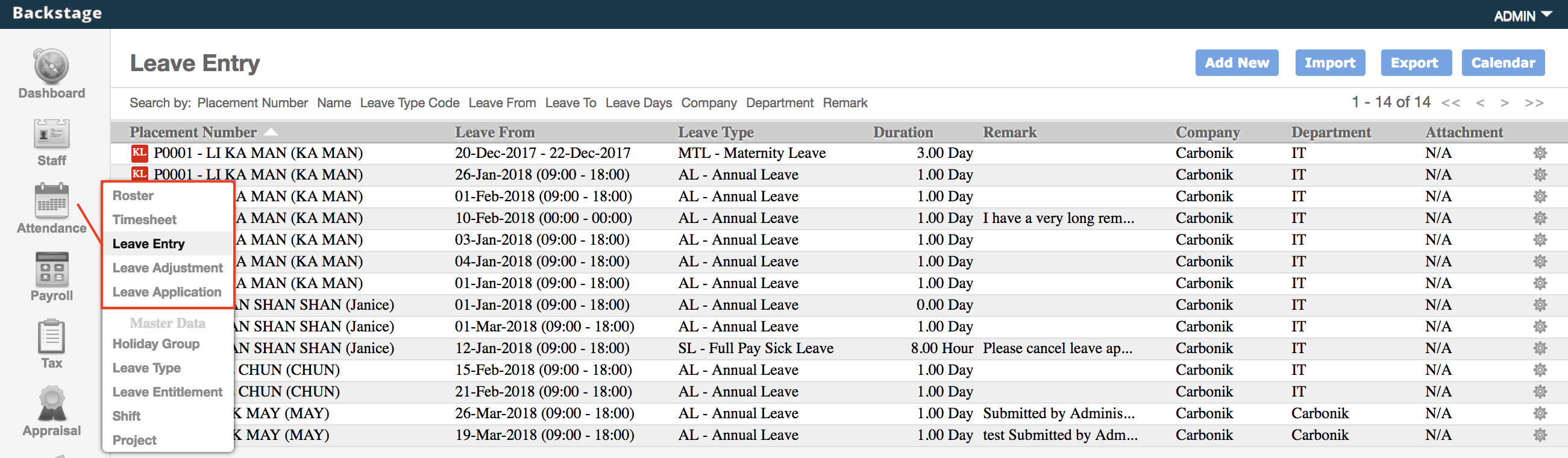This screenshot has width=1568, height=458.
Task: Click gear icon for 26-Mar-2018 leave row
Action: coord(1540,413)
